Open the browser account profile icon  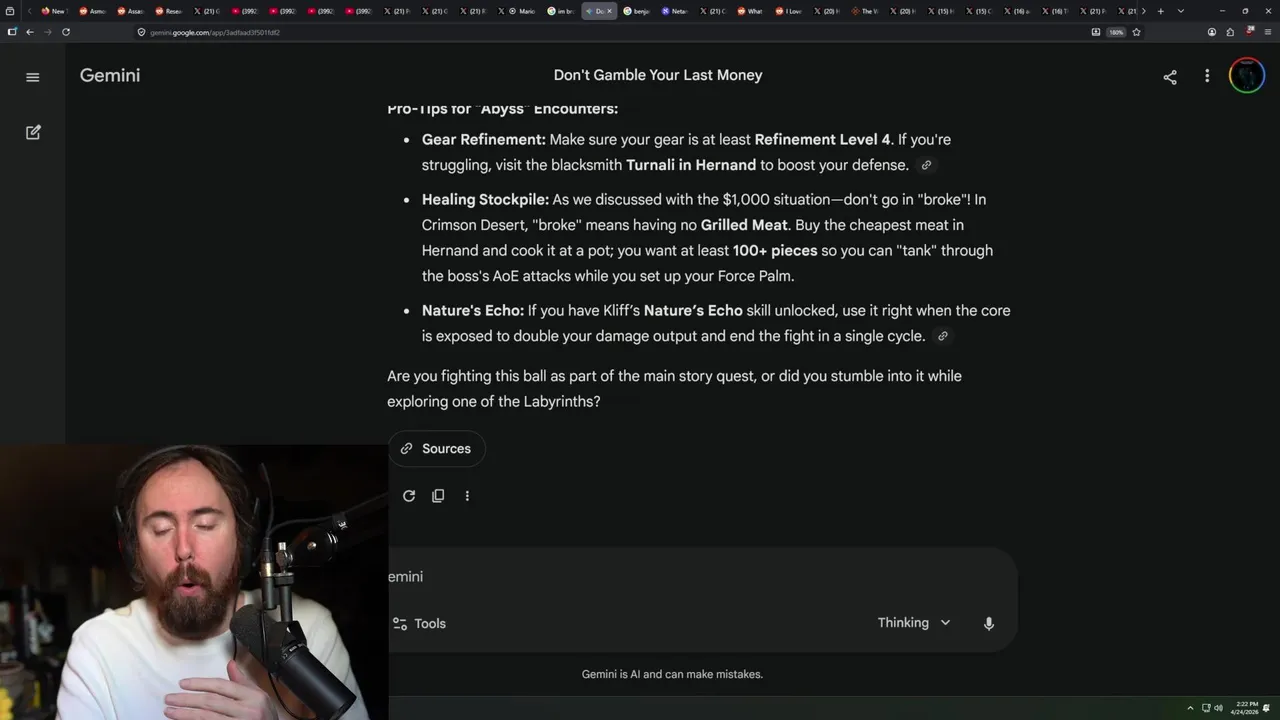tap(1212, 32)
